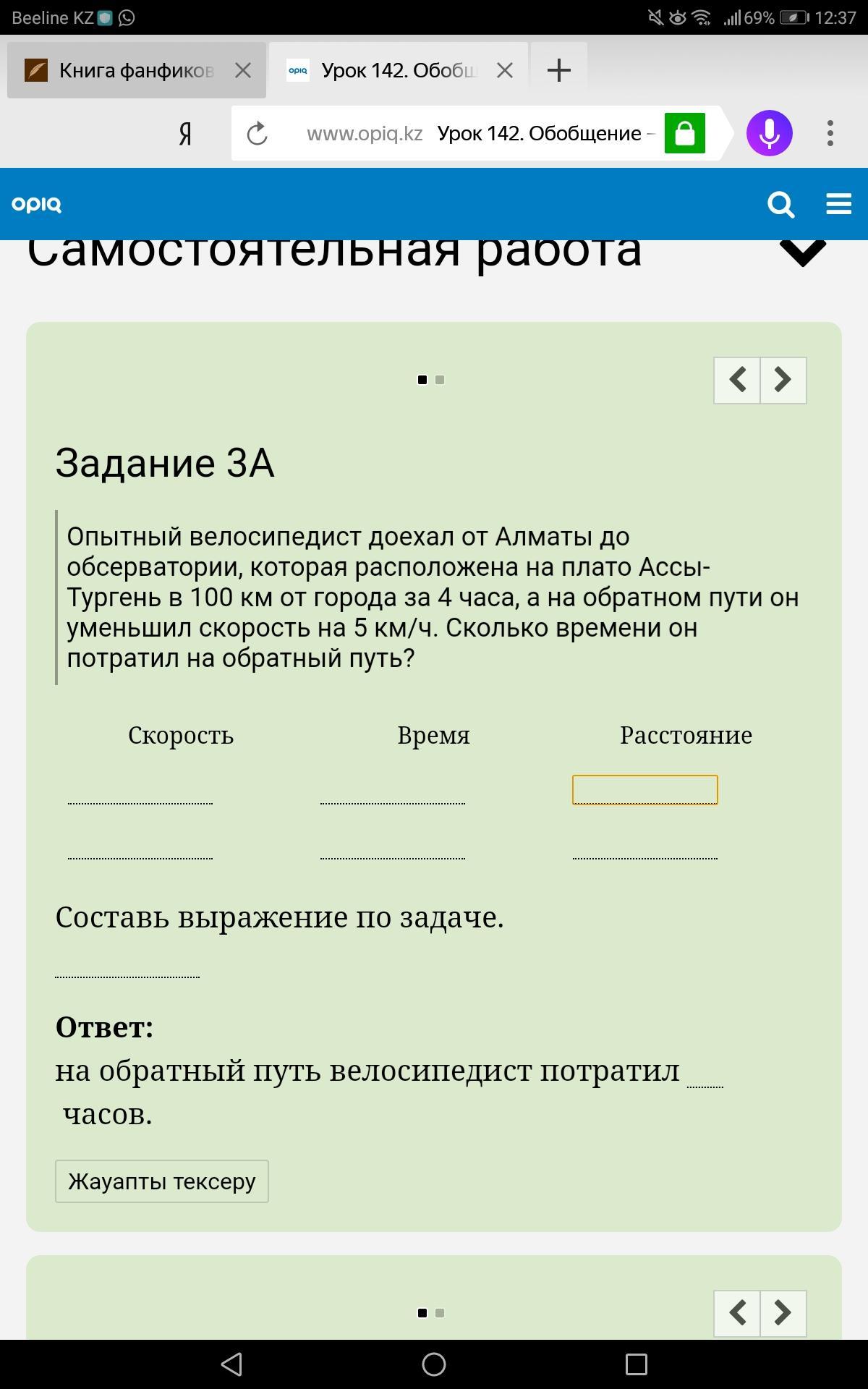Open the browser three-dot menu
868x1389 pixels.
point(830,133)
